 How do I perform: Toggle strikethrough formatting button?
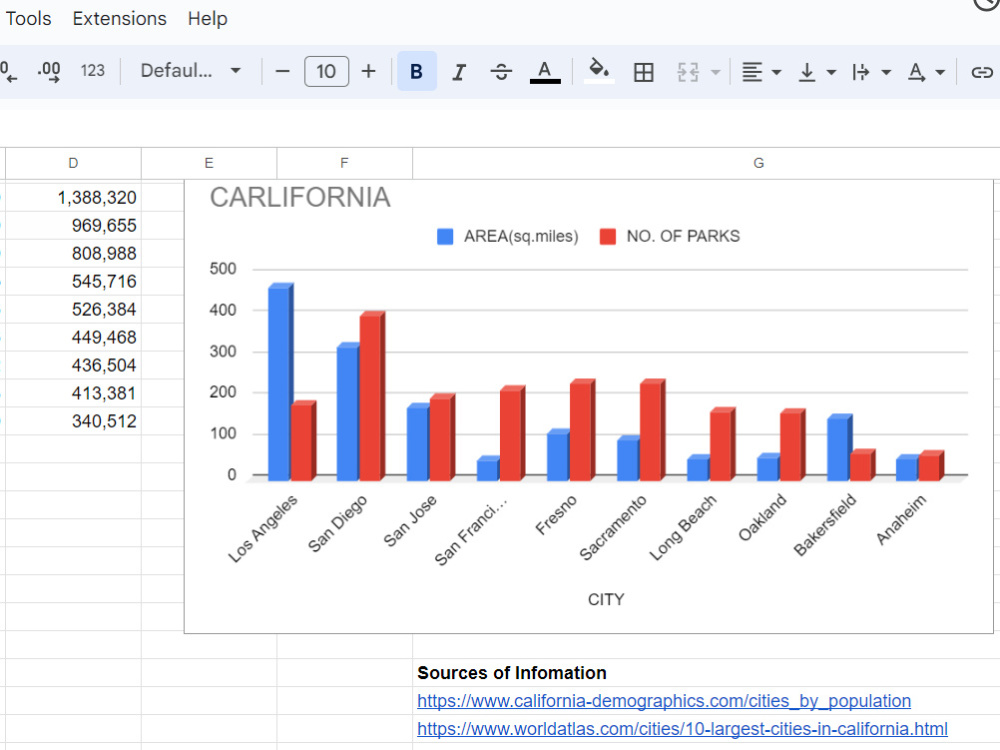pos(501,71)
